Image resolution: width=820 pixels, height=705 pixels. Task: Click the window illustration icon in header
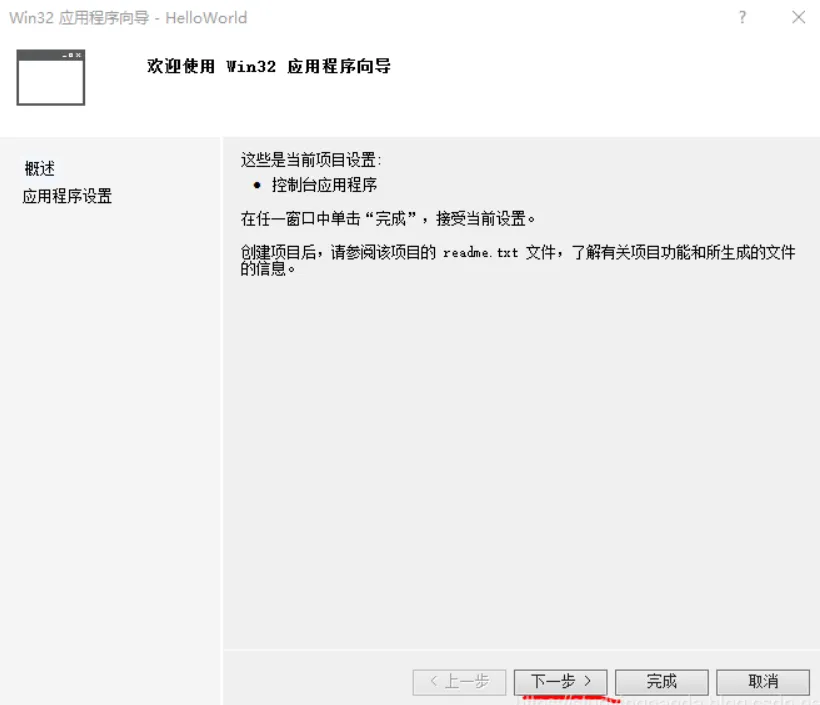[51, 77]
